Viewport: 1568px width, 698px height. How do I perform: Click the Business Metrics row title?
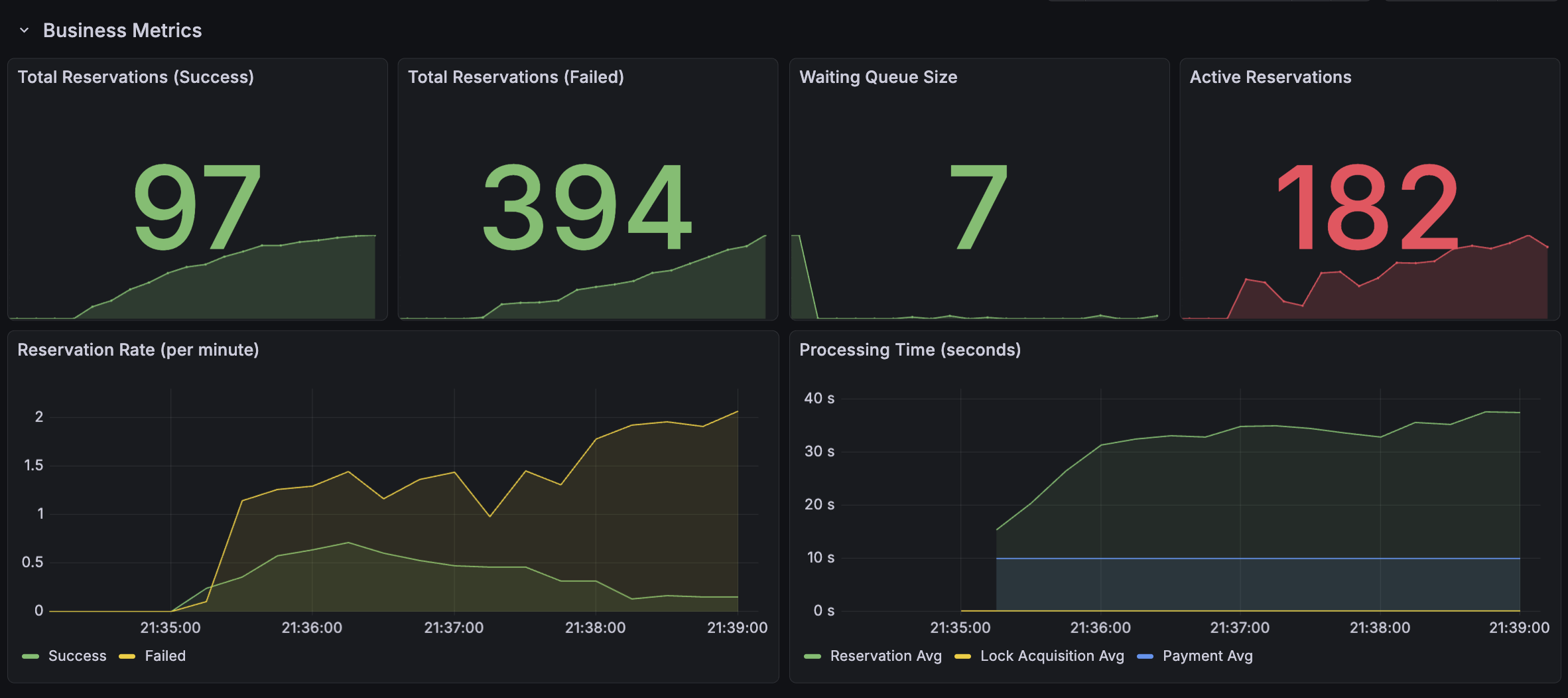coord(122,31)
